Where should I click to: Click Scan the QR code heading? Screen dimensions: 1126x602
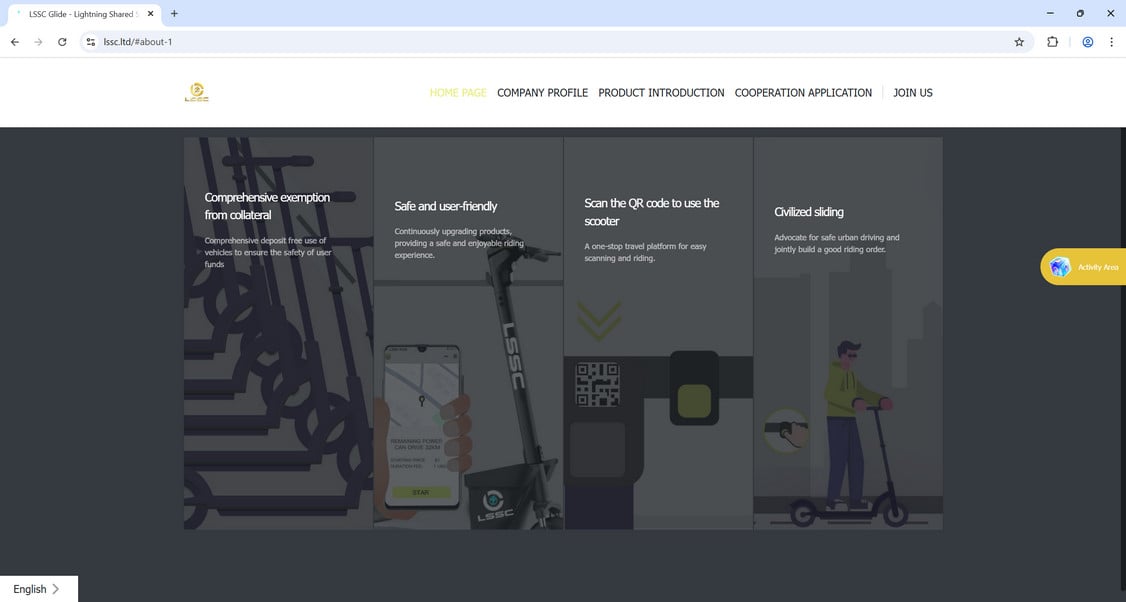point(651,212)
